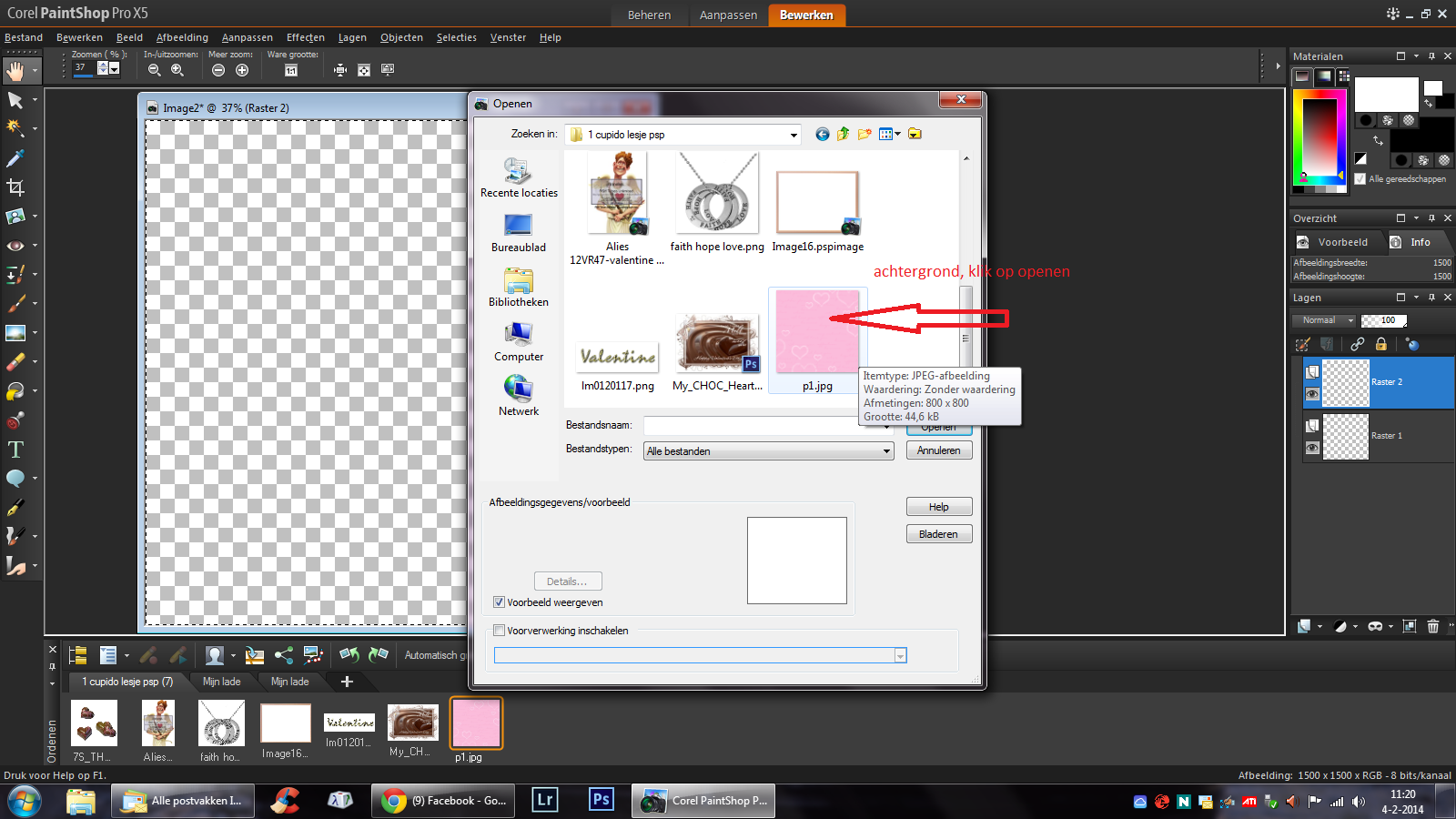1456x819 pixels.
Task: Open the preprocessing preset dropdown
Action: click(900, 656)
